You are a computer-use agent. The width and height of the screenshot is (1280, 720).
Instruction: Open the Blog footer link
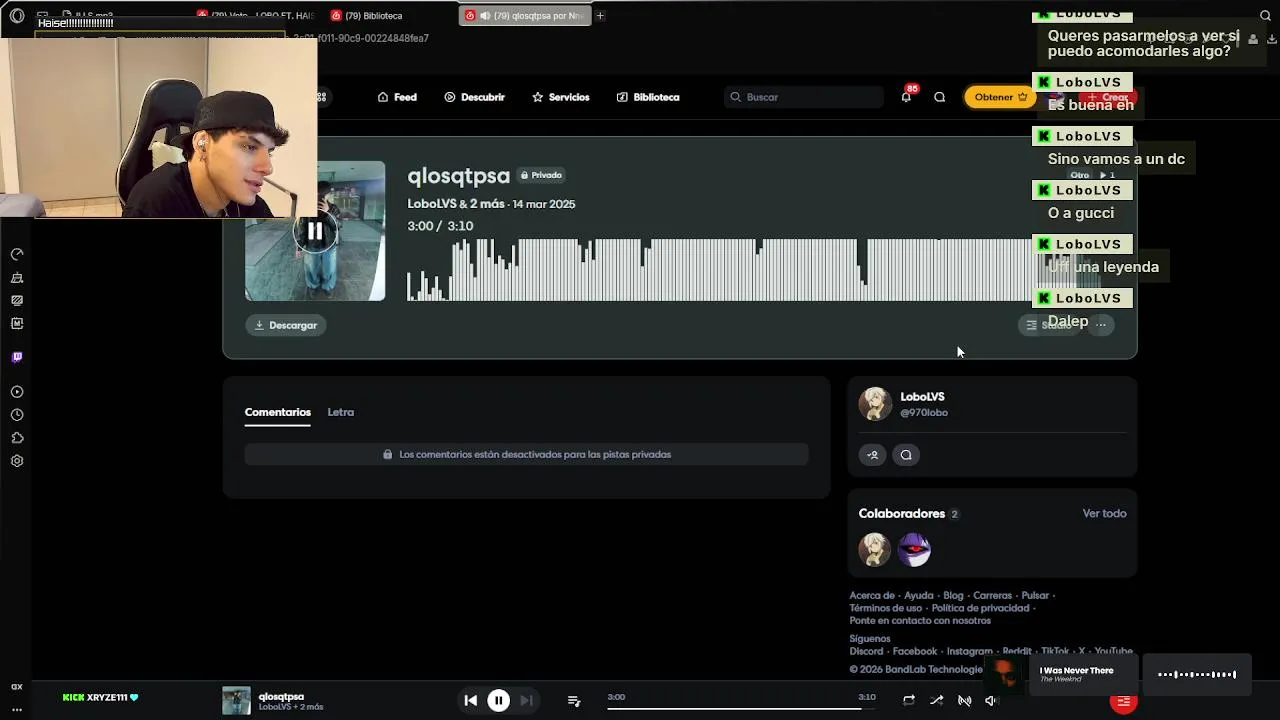(x=953, y=595)
